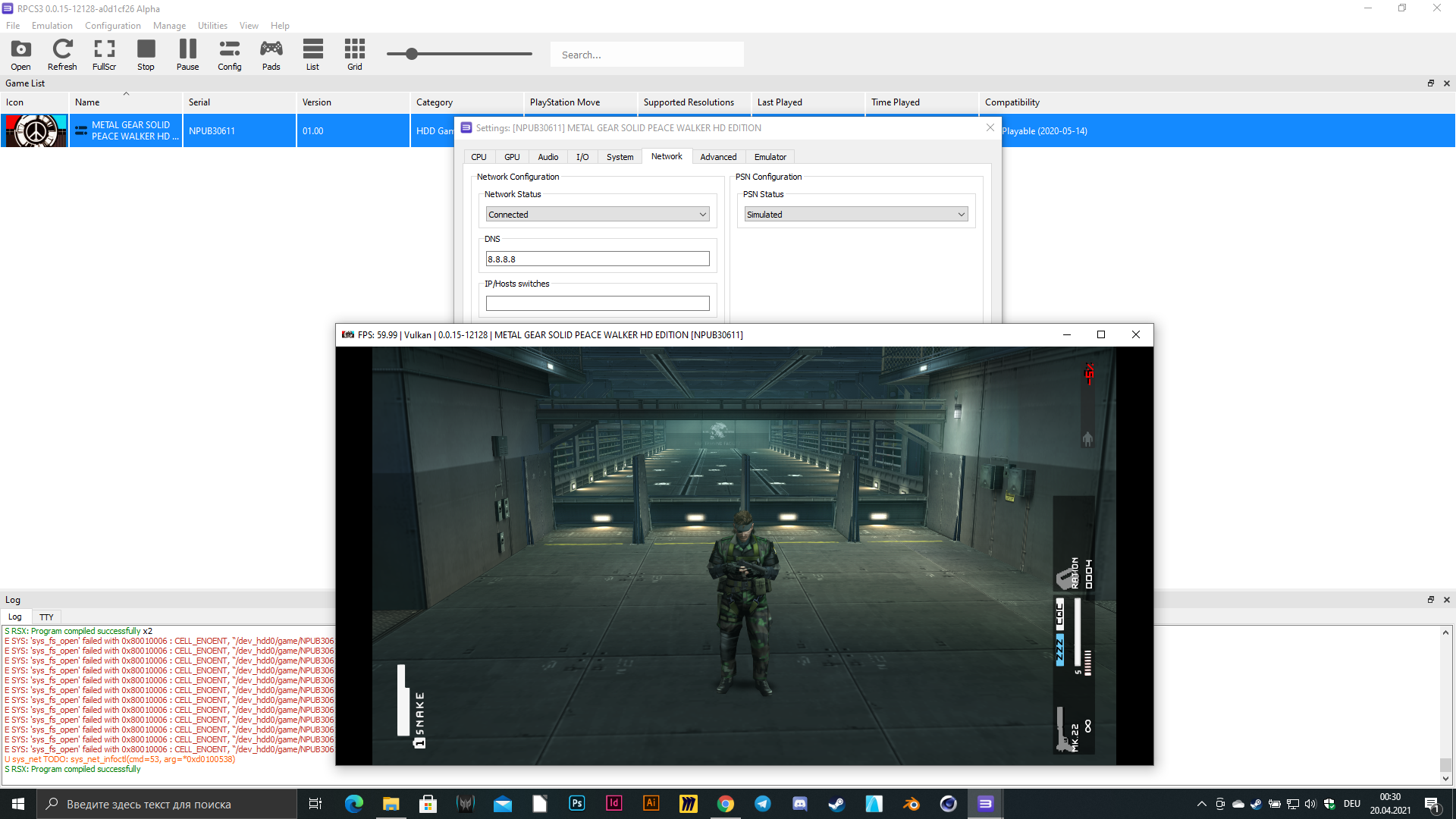1456x819 pixels.
Task: Pause the running game
Action: [187, 55]
